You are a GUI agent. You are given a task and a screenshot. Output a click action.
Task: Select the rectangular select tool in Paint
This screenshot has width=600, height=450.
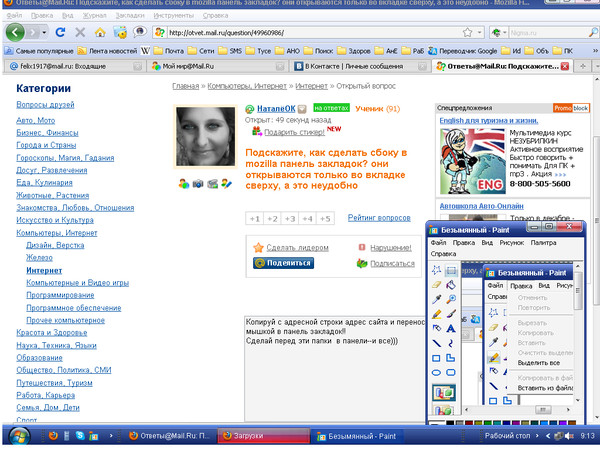point(451,271)
